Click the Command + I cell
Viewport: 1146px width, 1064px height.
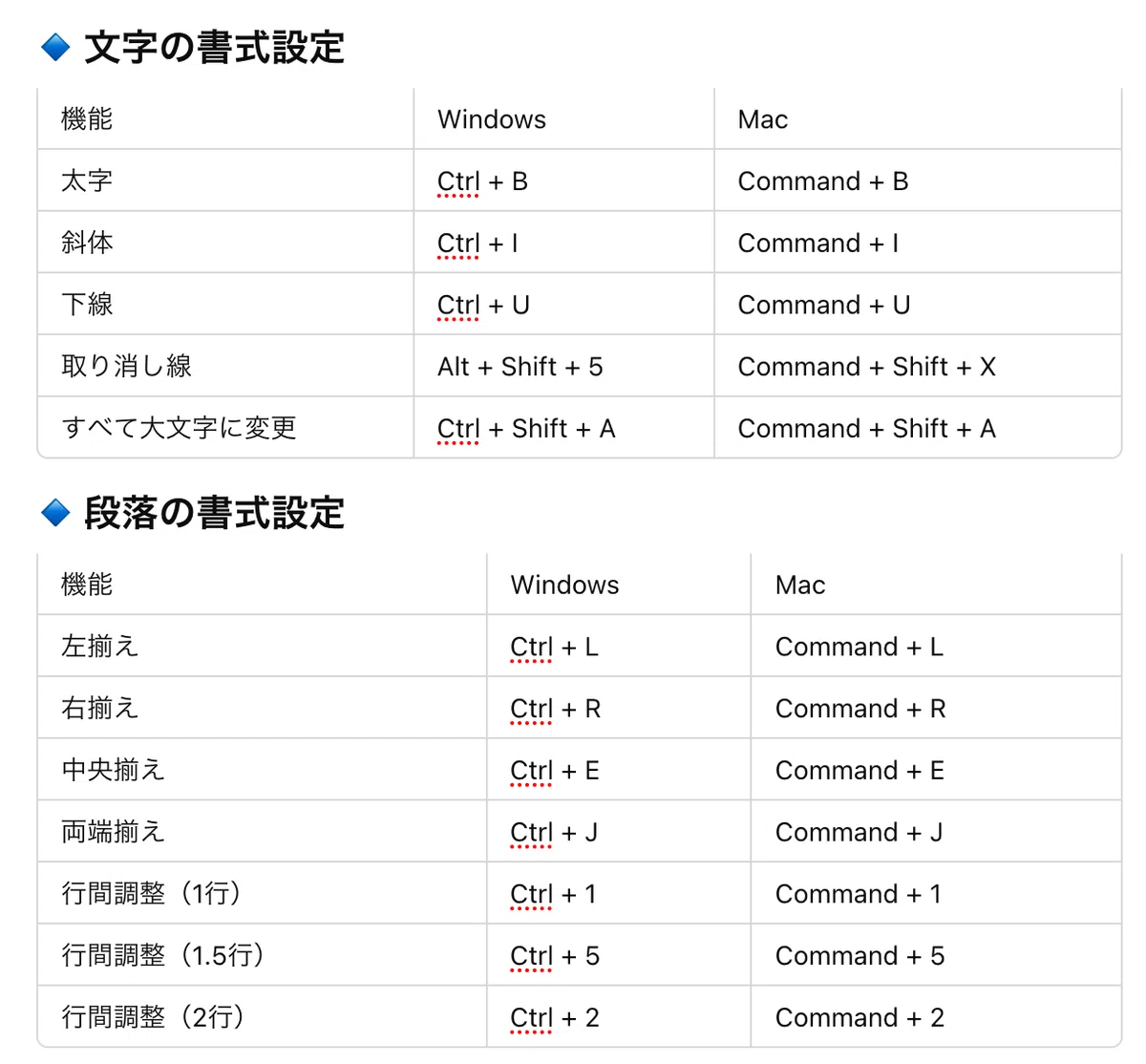(918, 243)
